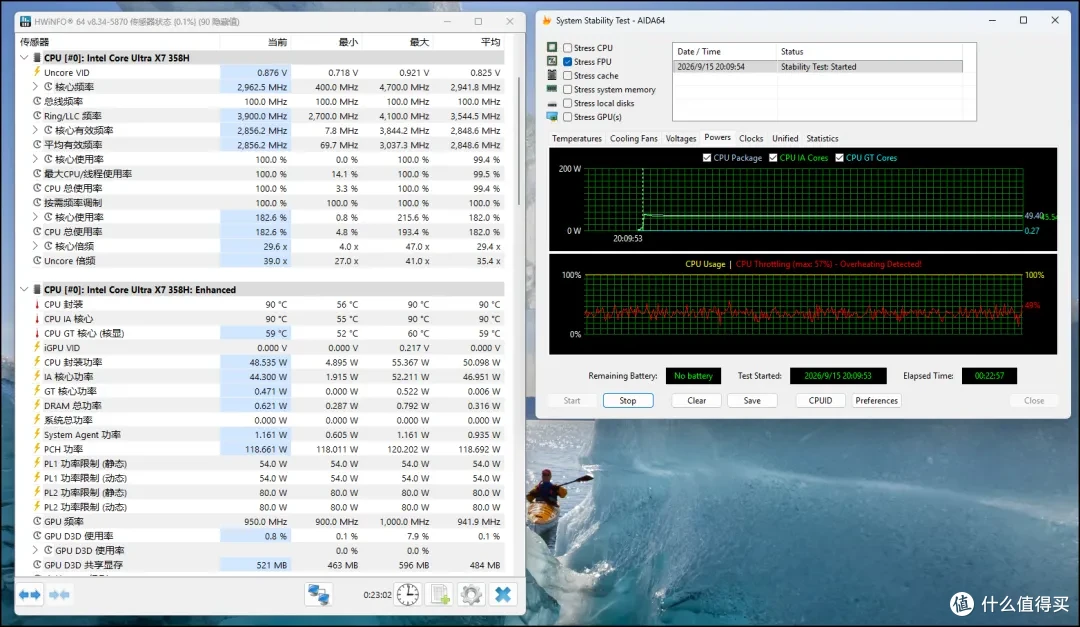Uncheck the Stress FPU checkbox
1080x627 pixels.
pyautogui.click(x=568, y=61)
